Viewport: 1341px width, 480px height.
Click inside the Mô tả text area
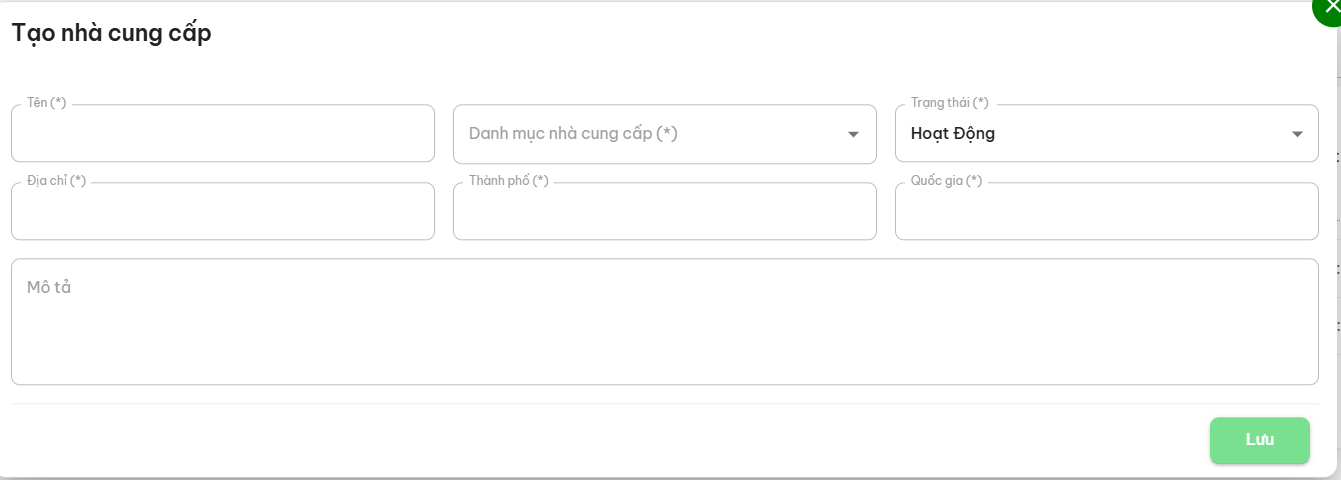(664, 325)
